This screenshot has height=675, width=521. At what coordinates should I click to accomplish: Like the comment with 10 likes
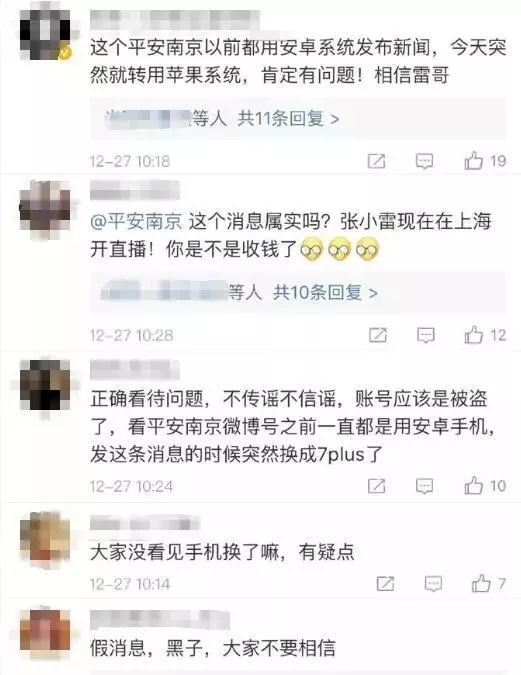473,486
